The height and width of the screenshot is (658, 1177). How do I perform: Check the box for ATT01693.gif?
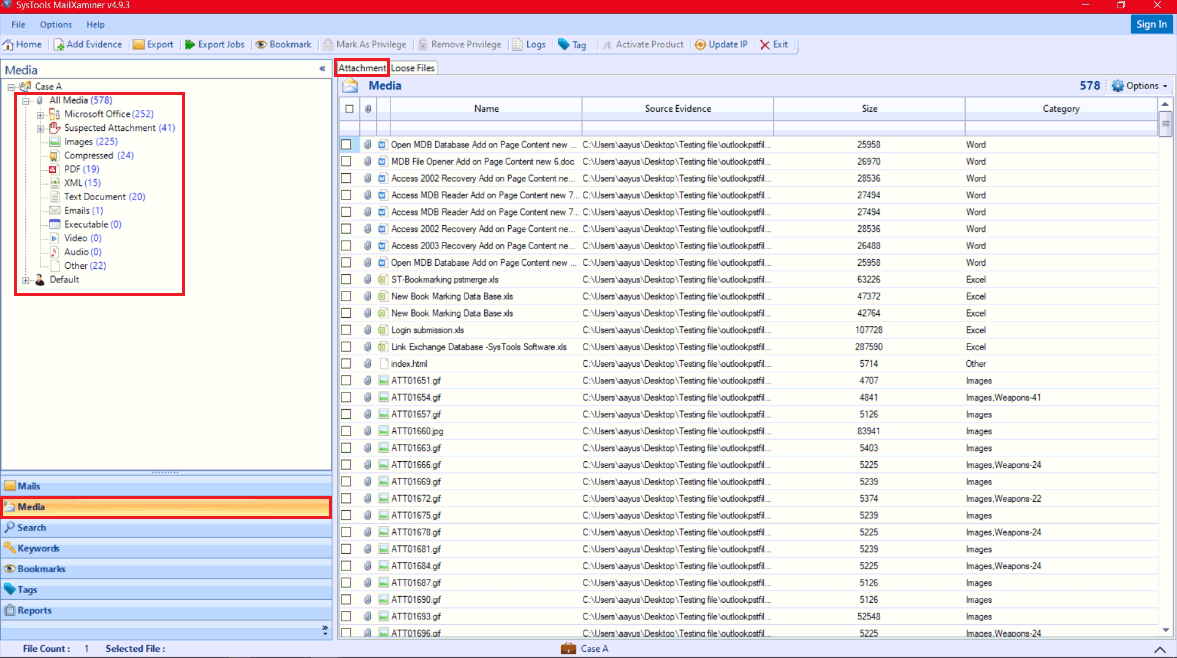[346, 617]
